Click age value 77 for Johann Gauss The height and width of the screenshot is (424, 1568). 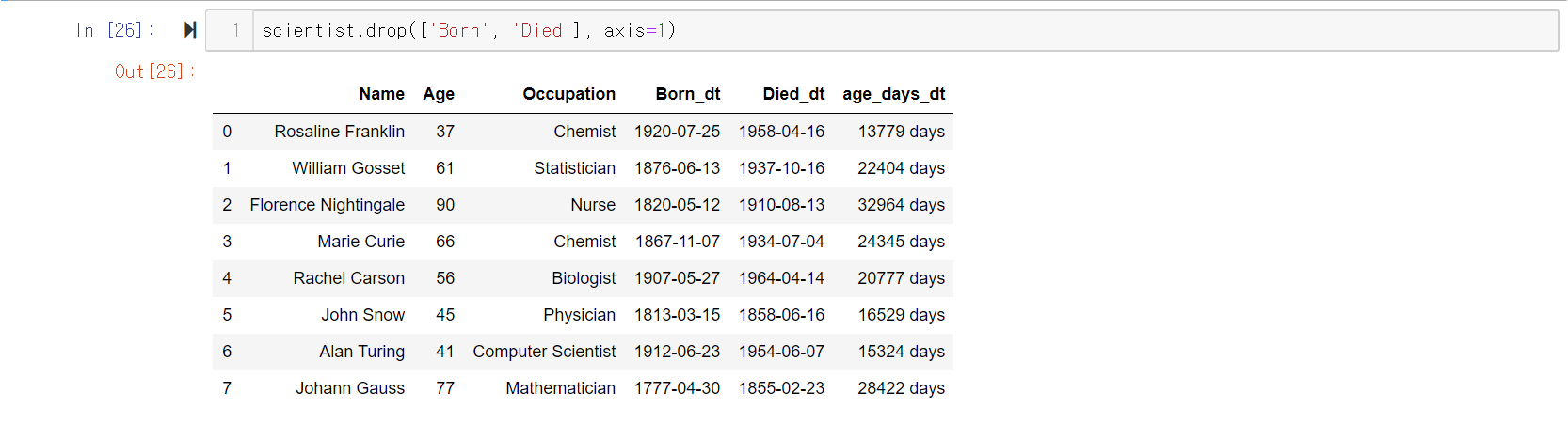pos(445,388)
